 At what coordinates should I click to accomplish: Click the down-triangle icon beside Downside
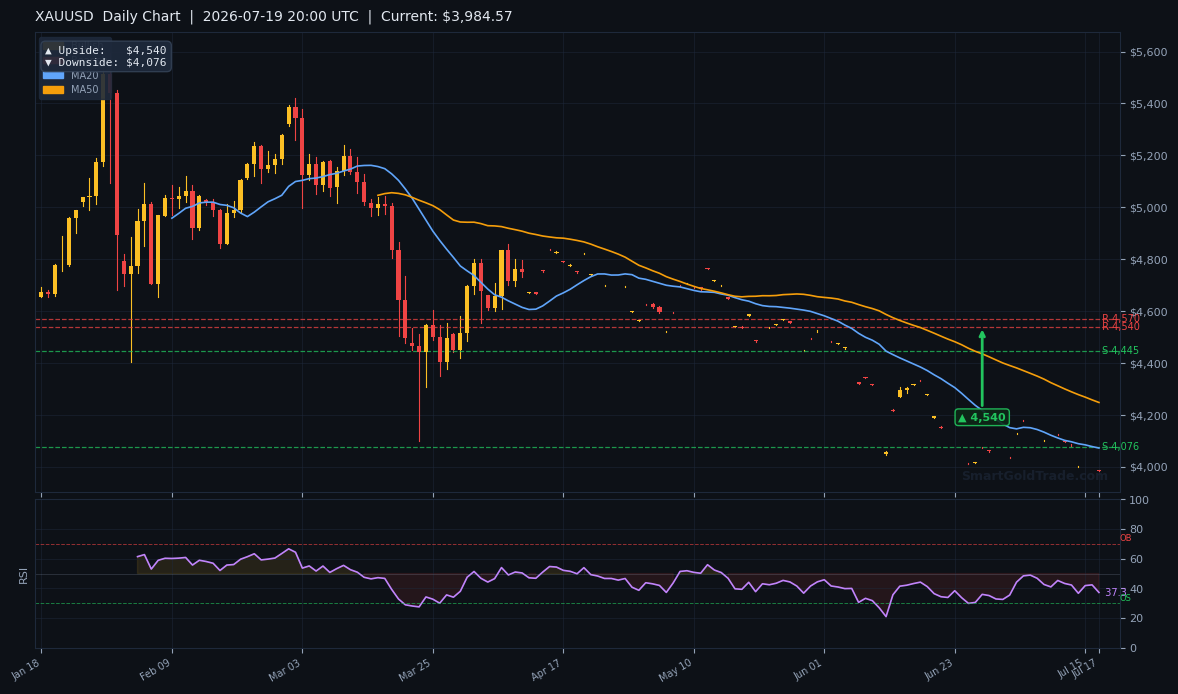[x=49, y=63]
